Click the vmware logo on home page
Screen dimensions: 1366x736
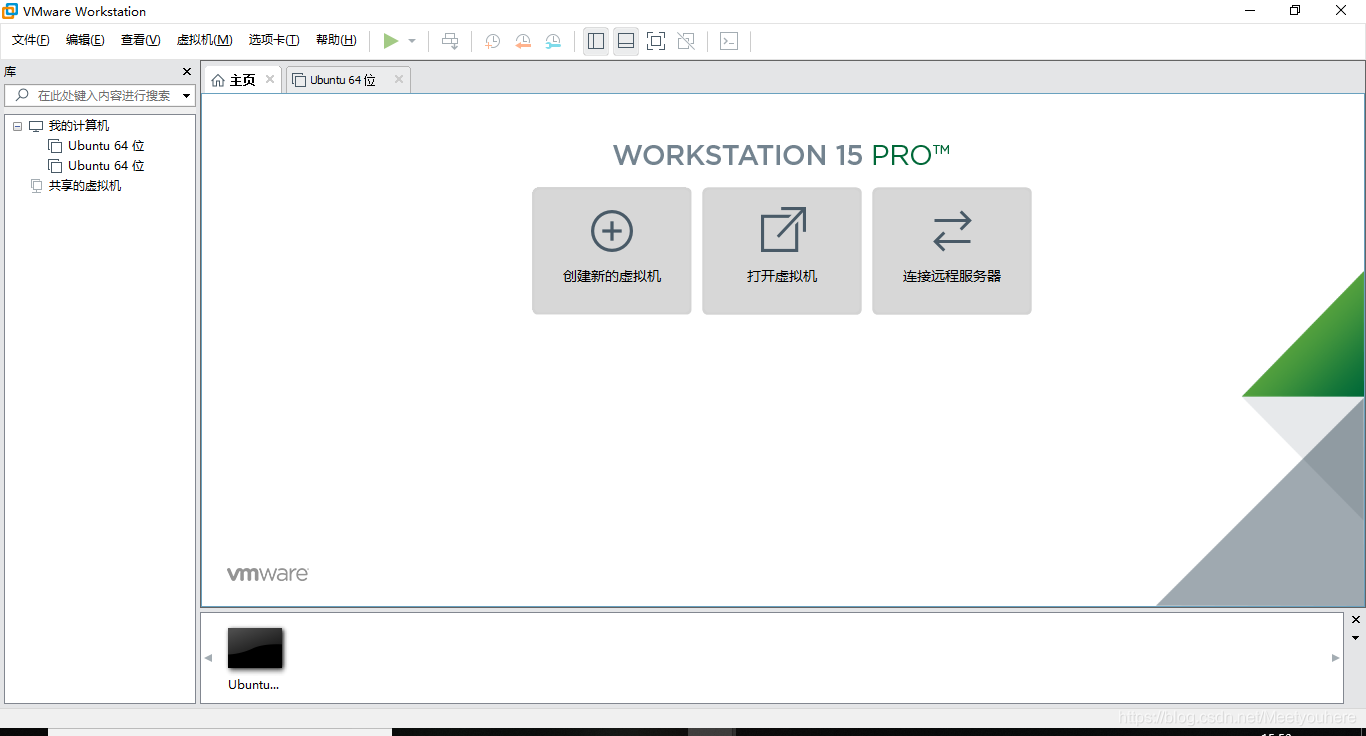(x=267, y=574)
